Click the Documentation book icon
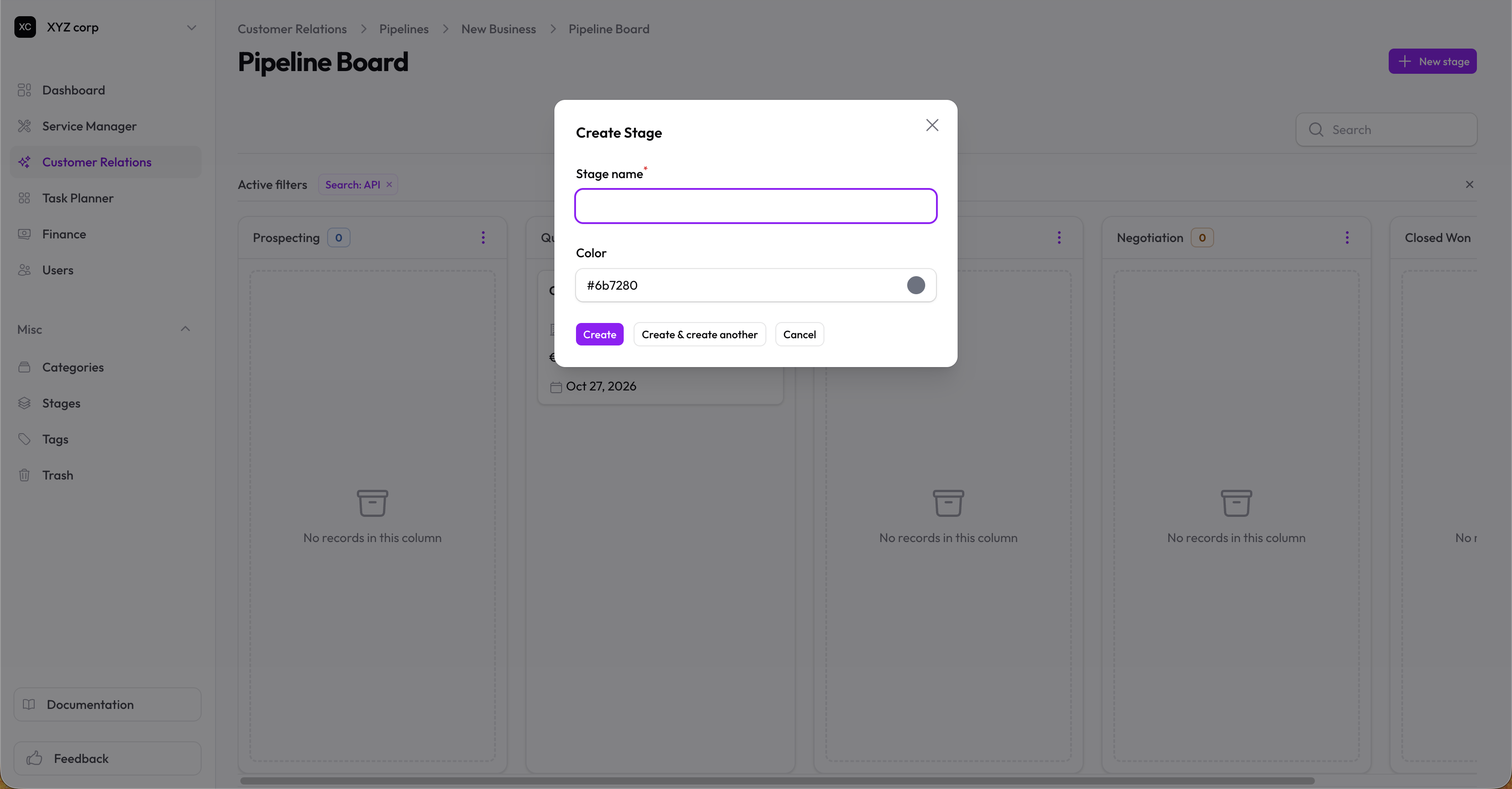1512x789 pixels. [29, 704]
